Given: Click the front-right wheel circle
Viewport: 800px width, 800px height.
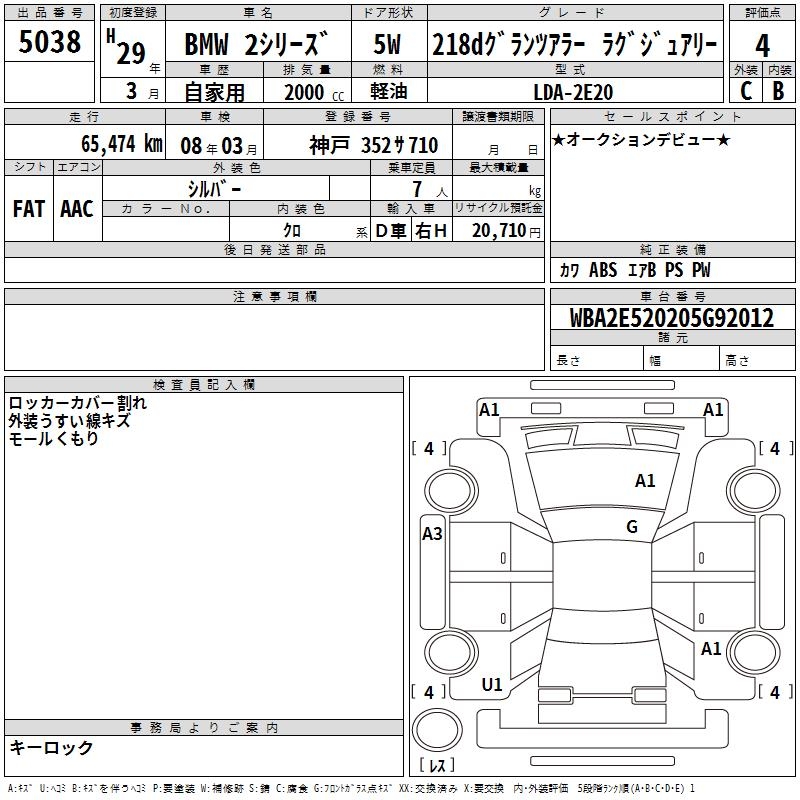Looking at the screenshot, I should 754,491.
